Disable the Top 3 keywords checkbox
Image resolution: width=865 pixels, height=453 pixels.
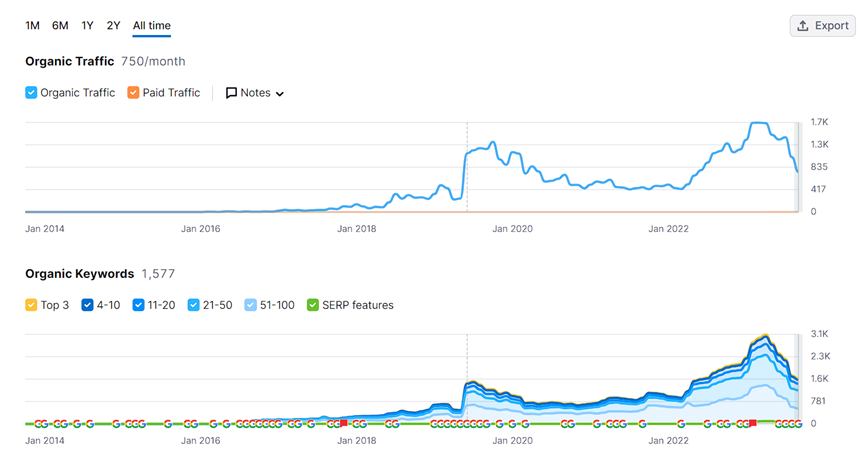pyautogui.click(x=32, y=305)
